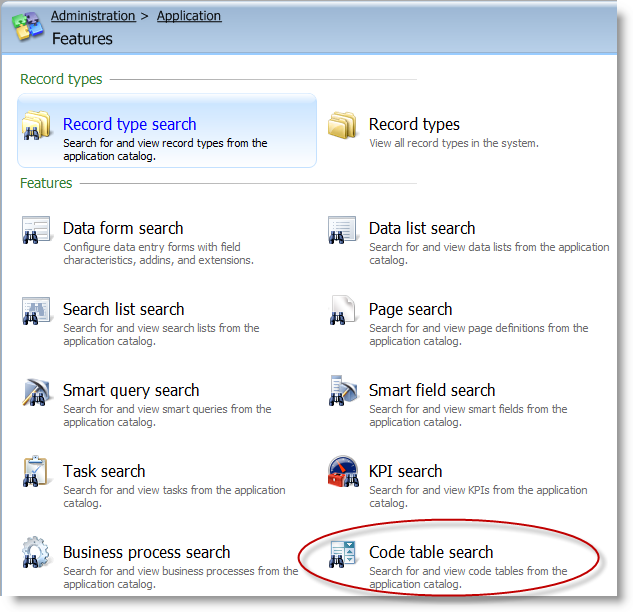633x612 pixels.
Task: Open the Record types title link
Action: coord(414,124)
